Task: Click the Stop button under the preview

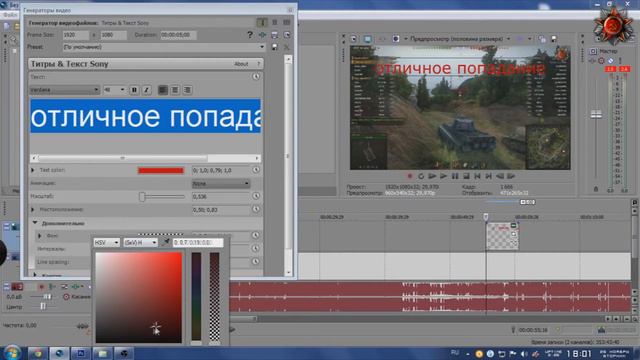Action: [466, 176]
